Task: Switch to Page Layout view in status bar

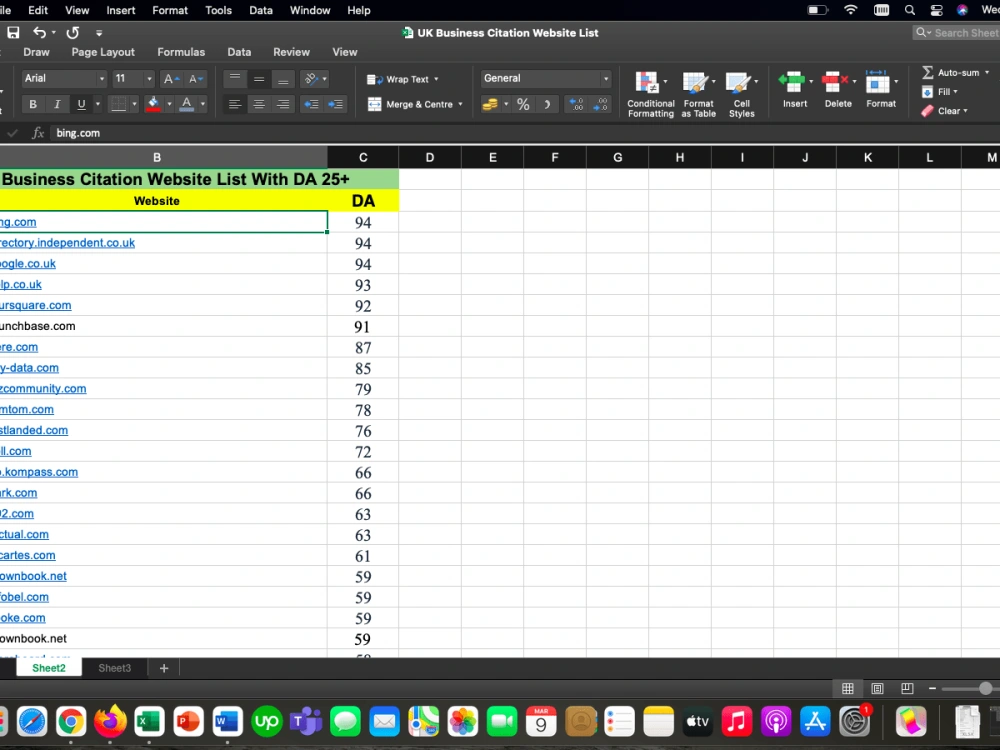Action: 878,688
